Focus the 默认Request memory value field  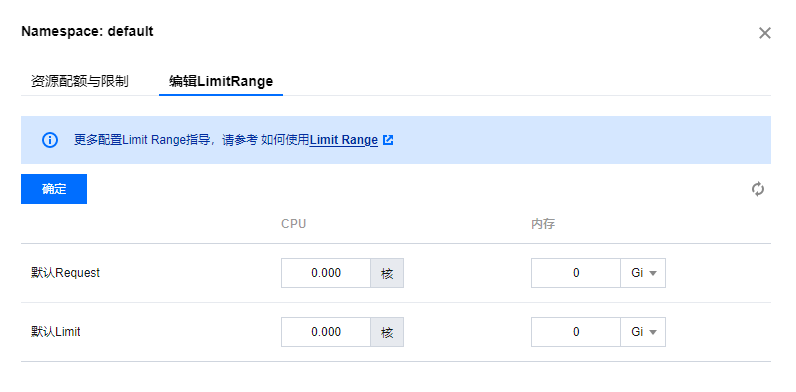point(576,273)
